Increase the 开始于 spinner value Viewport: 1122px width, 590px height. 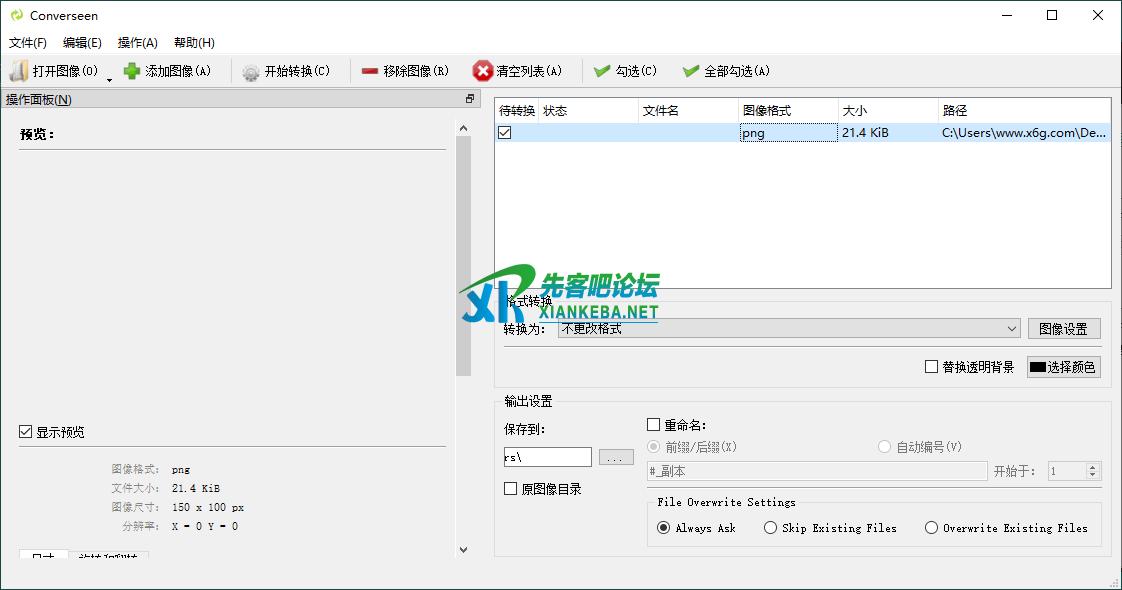click(1092, 467)
